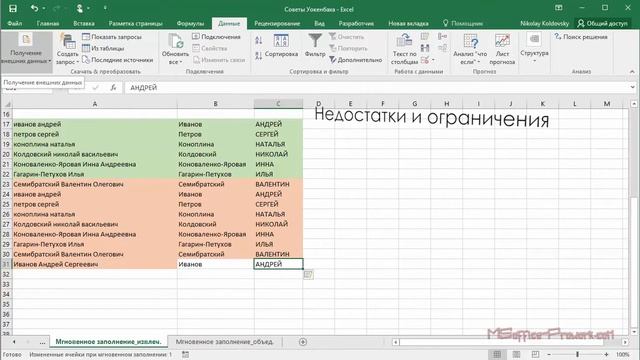Click Дополнительно (Advanced) filter option

[356, 60]
